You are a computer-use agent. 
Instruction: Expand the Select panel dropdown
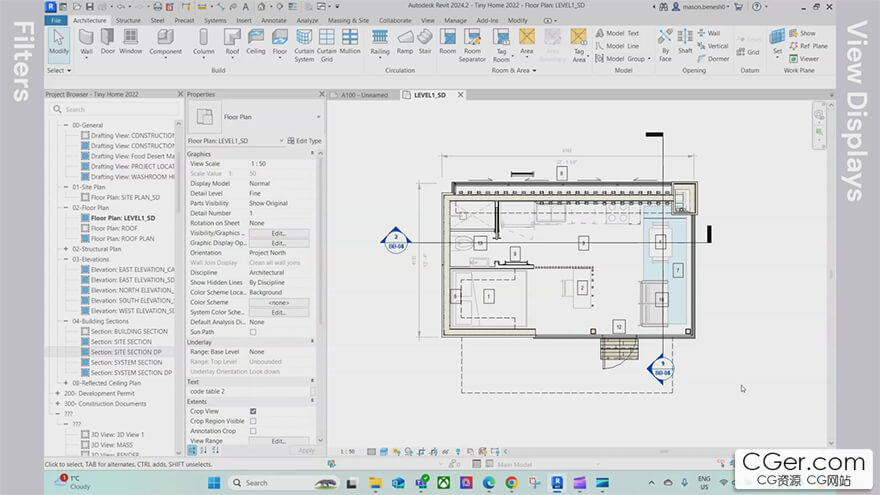pos(59,70)
